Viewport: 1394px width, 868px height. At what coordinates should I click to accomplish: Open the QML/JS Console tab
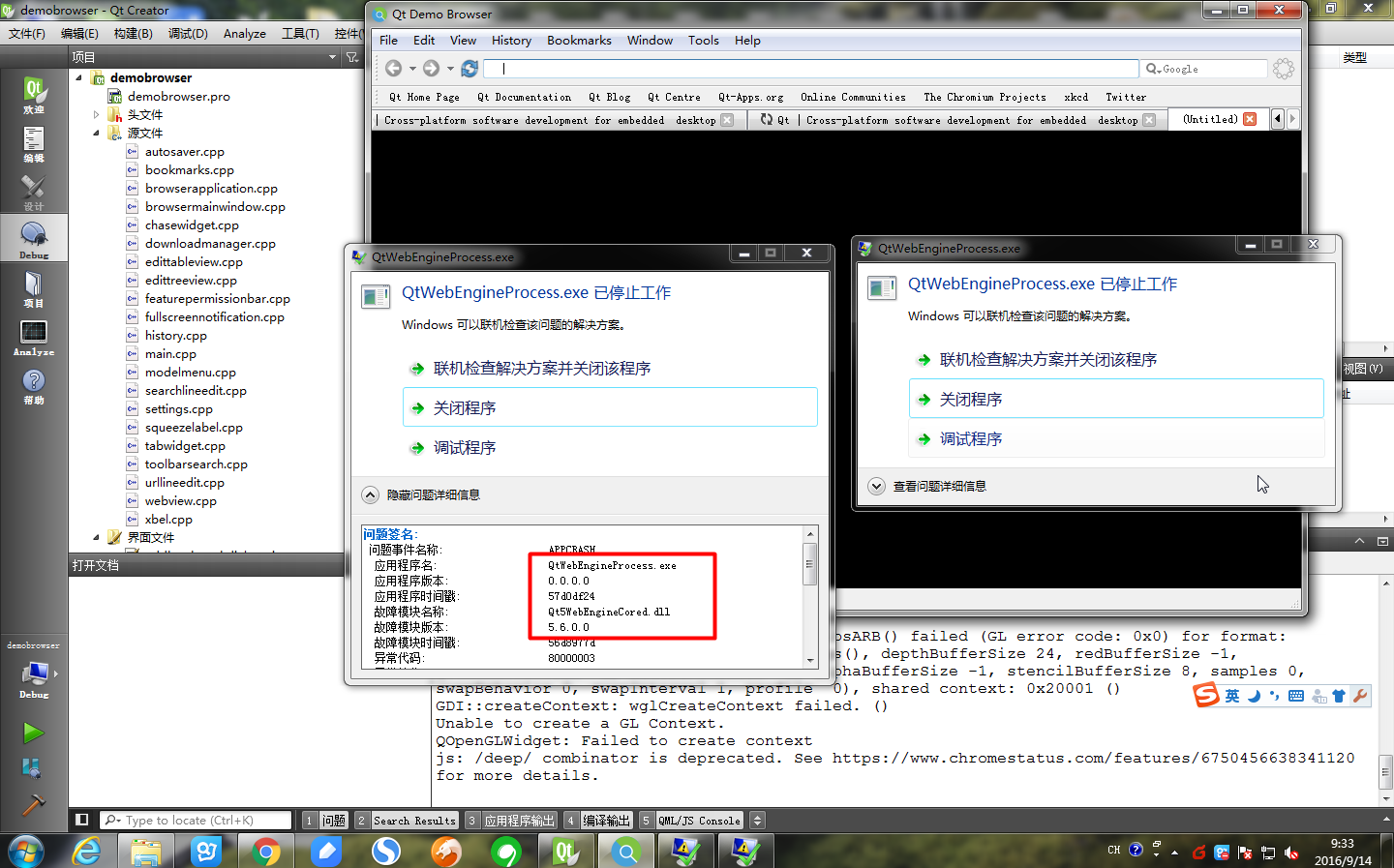click(x=691, y=820)
